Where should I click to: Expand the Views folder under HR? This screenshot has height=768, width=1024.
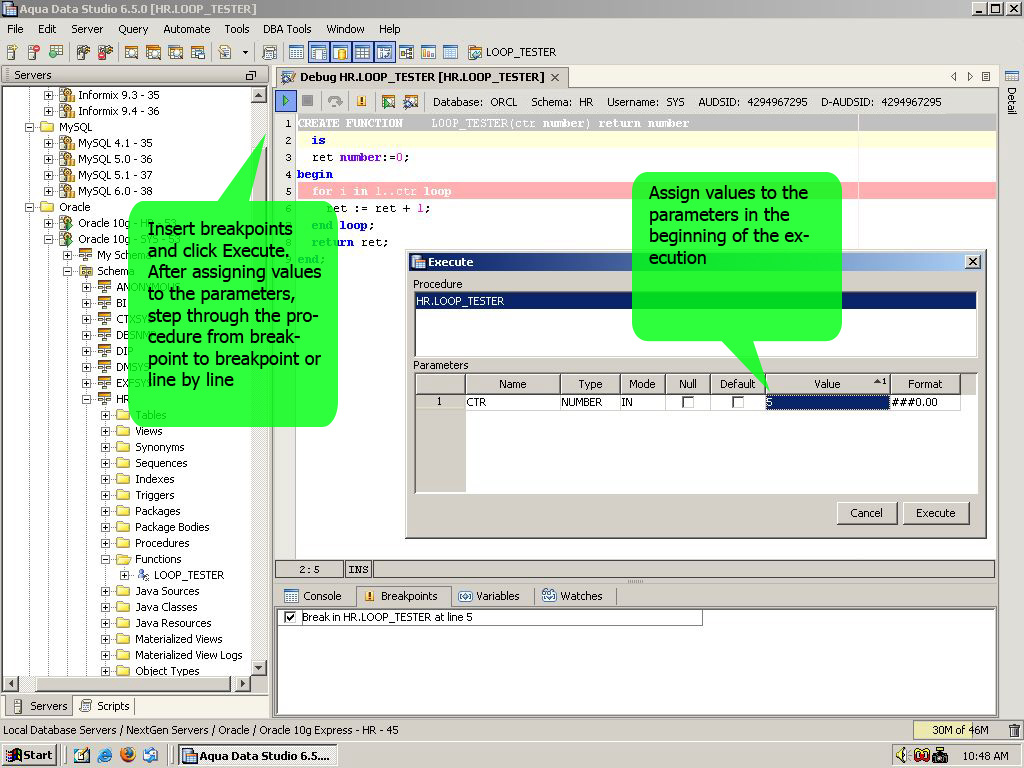tap(105, 431)
